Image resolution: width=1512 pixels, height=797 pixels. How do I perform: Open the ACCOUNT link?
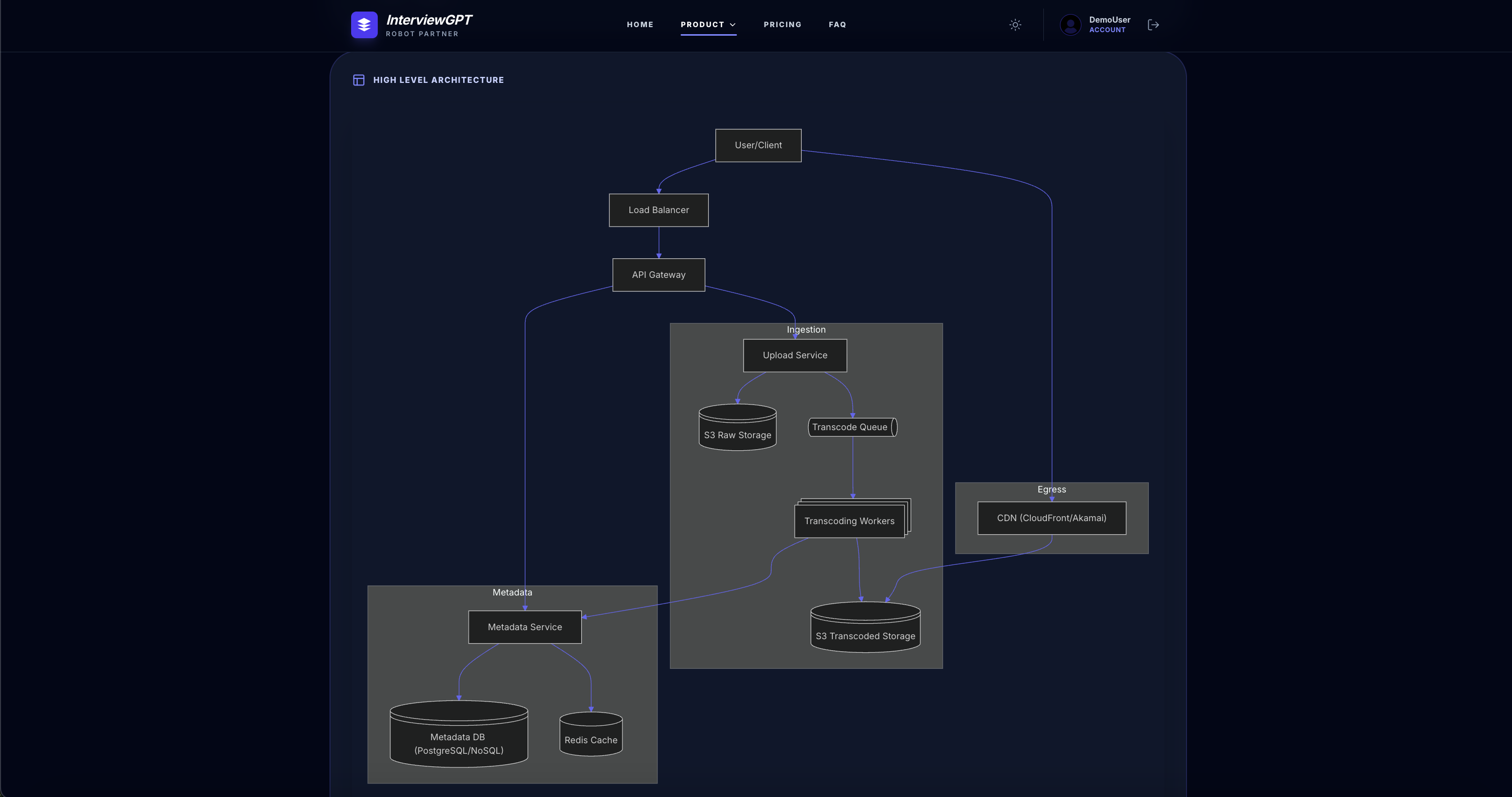click(x=1107, y=30)
